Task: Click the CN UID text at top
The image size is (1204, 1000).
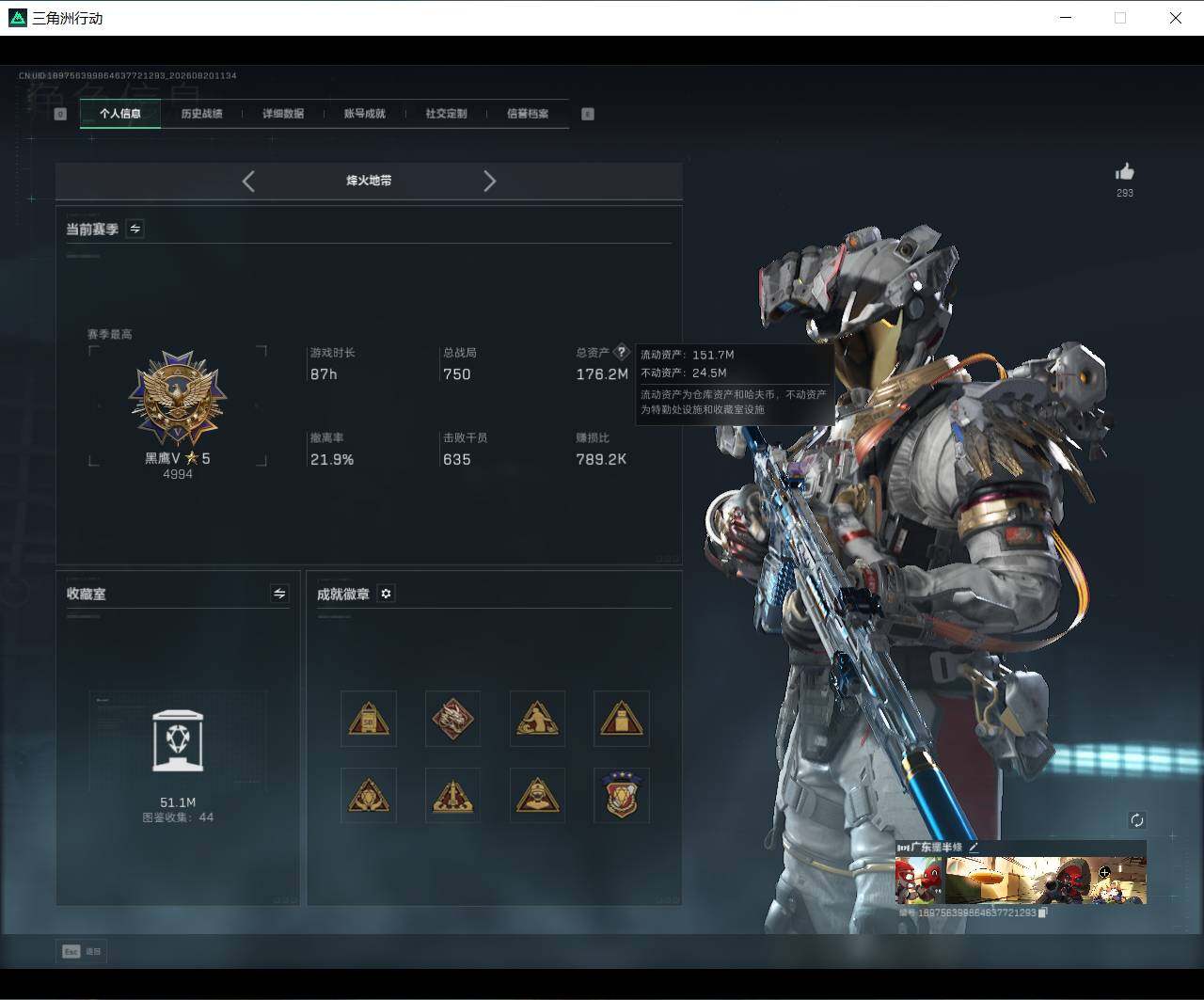Action: coord(128,75)
